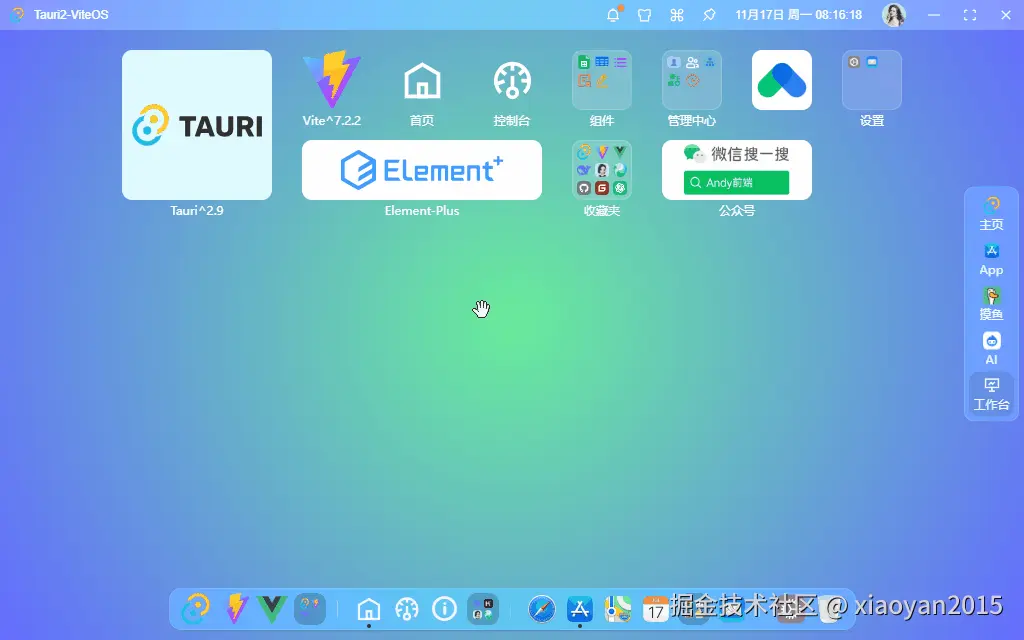Open the 组件 folder on the desktop
The height and width of the screenshot is (640, 1024).
tap(601, 80)
